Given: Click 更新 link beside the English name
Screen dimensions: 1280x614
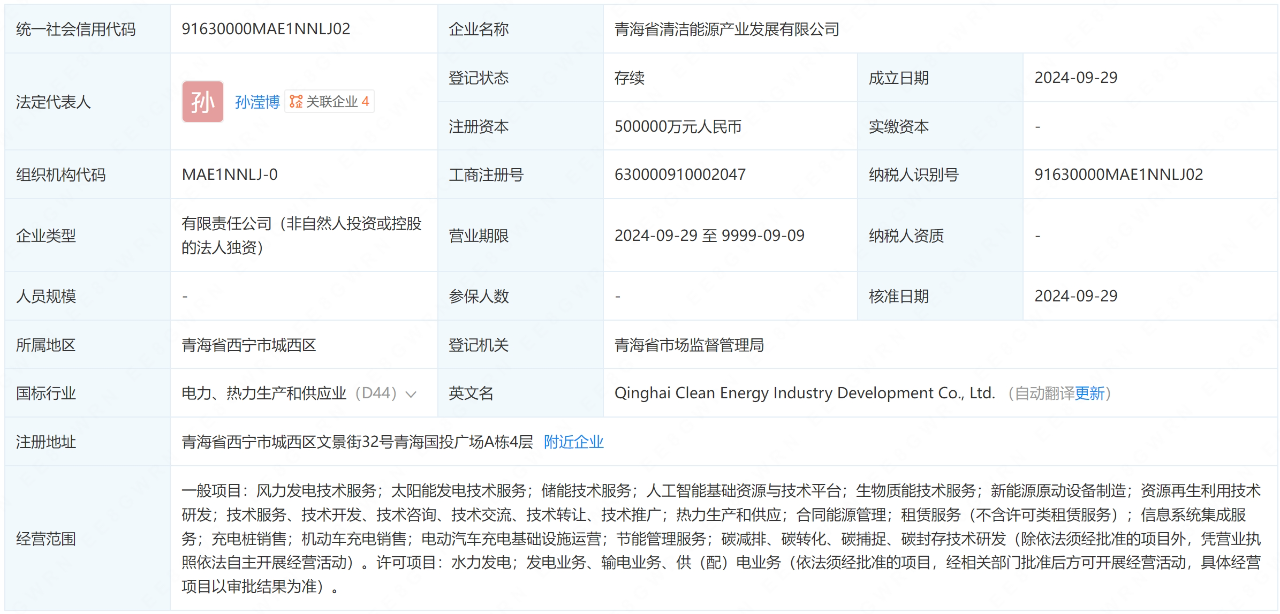Looking at the screenshot, I should pos(1089,394).
